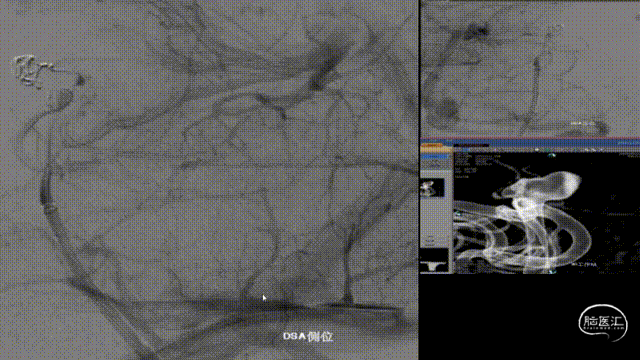
Task: Click the orange tab in viewer header
Action: (431, 145)
